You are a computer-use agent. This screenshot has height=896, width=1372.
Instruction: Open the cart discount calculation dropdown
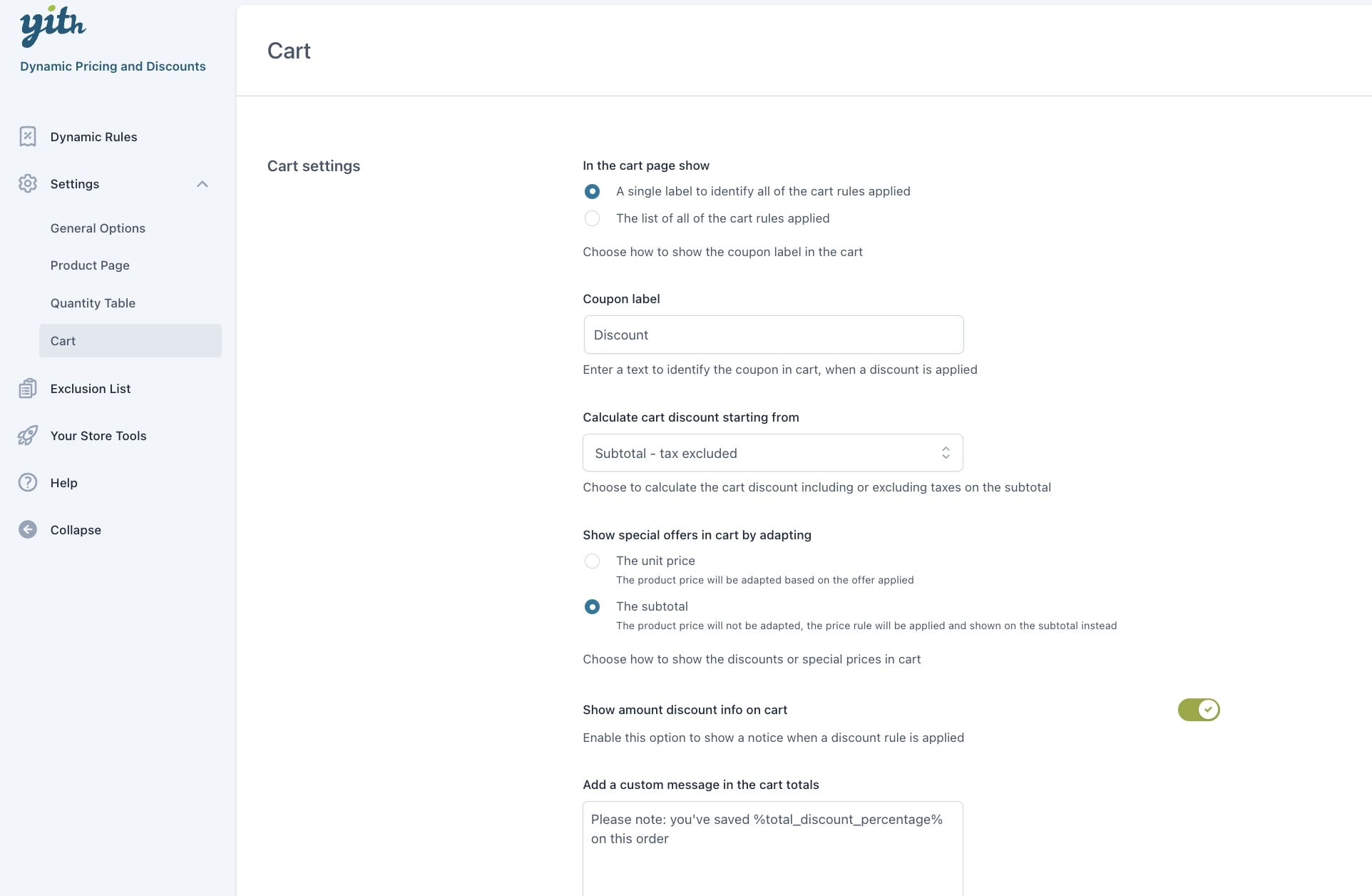tap(772, 453)
